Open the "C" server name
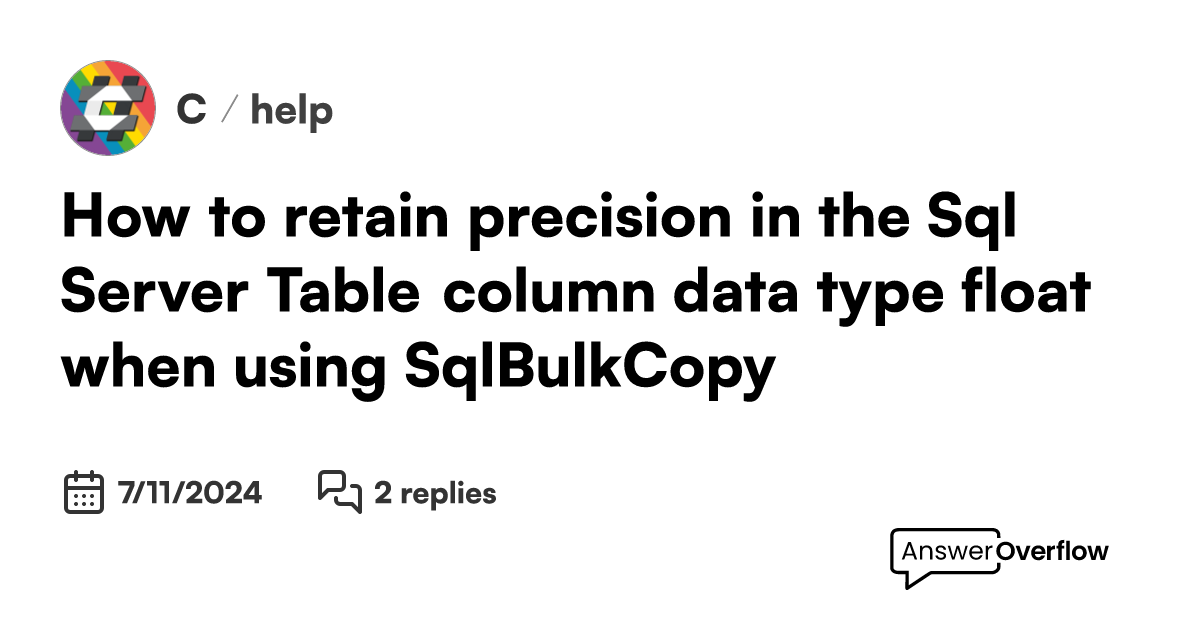This screenshot has width=1200, height=630. click(x=191, y=110)
